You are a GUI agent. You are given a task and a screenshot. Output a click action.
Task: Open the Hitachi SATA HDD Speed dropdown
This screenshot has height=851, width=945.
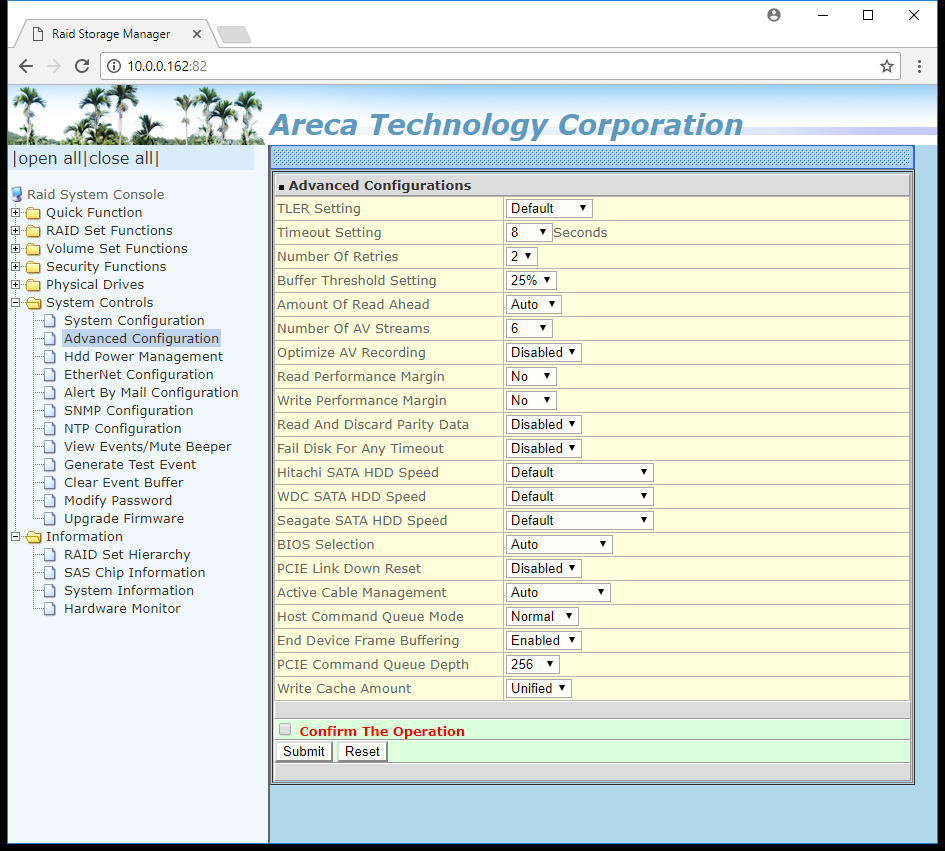coord(580,473)
